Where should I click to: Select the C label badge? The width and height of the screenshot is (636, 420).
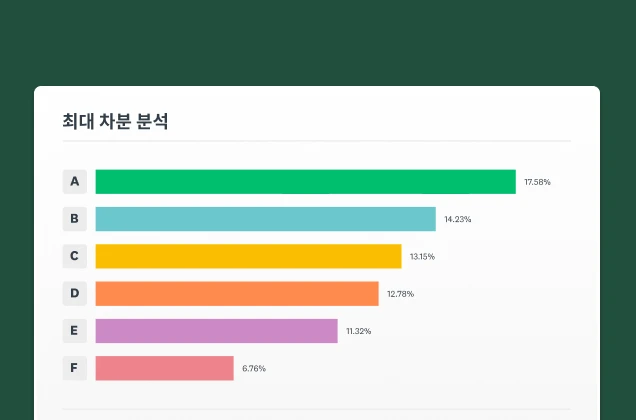pos(74,256)
